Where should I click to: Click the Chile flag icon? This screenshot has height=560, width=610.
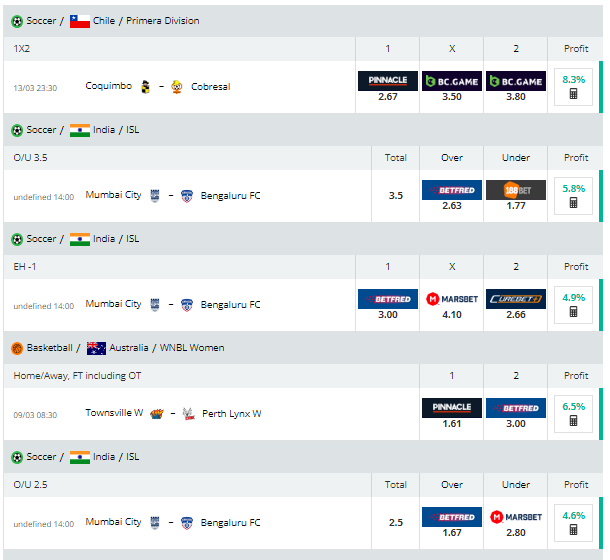(80, 21)
